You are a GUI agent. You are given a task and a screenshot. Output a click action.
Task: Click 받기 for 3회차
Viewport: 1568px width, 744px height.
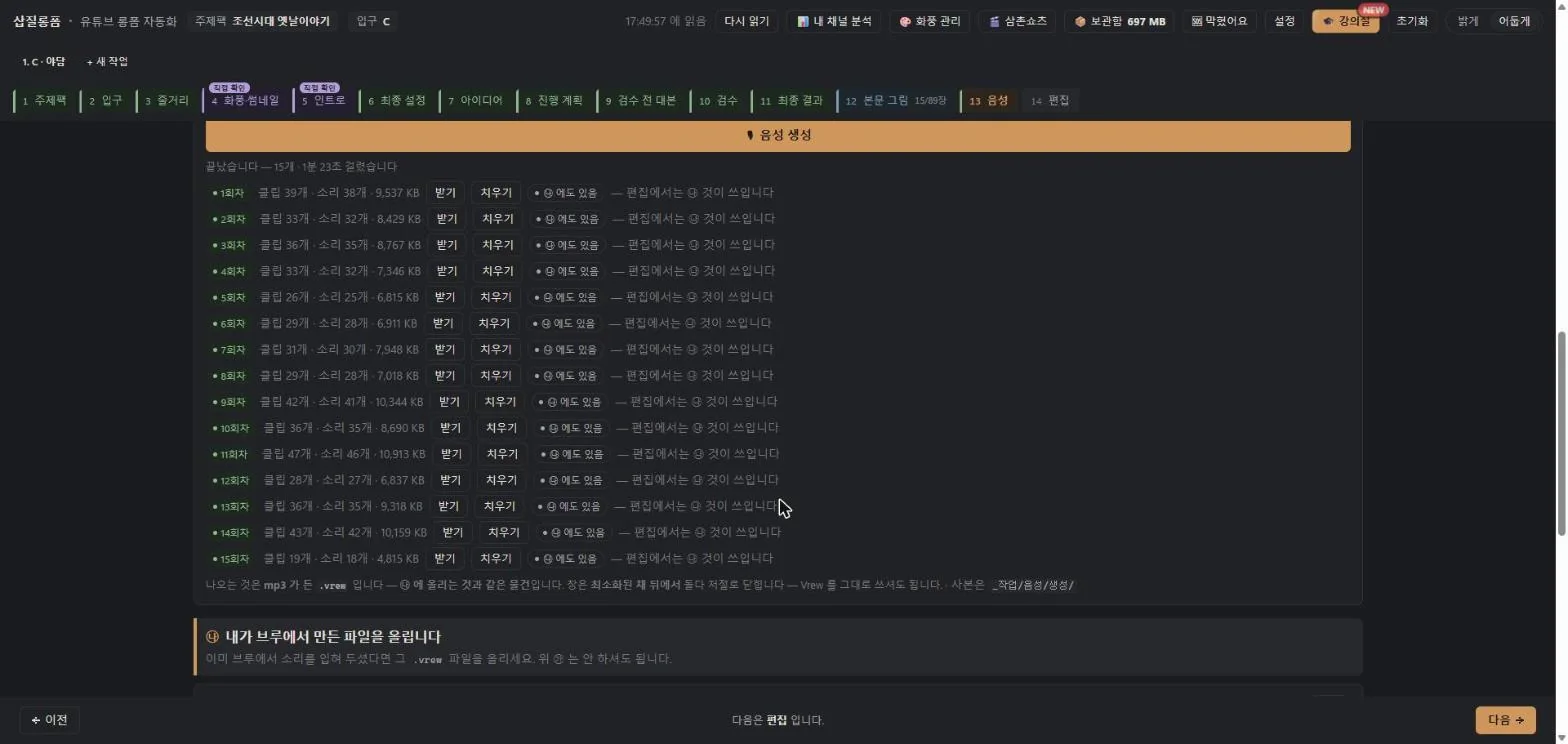(x=446, y=245)
